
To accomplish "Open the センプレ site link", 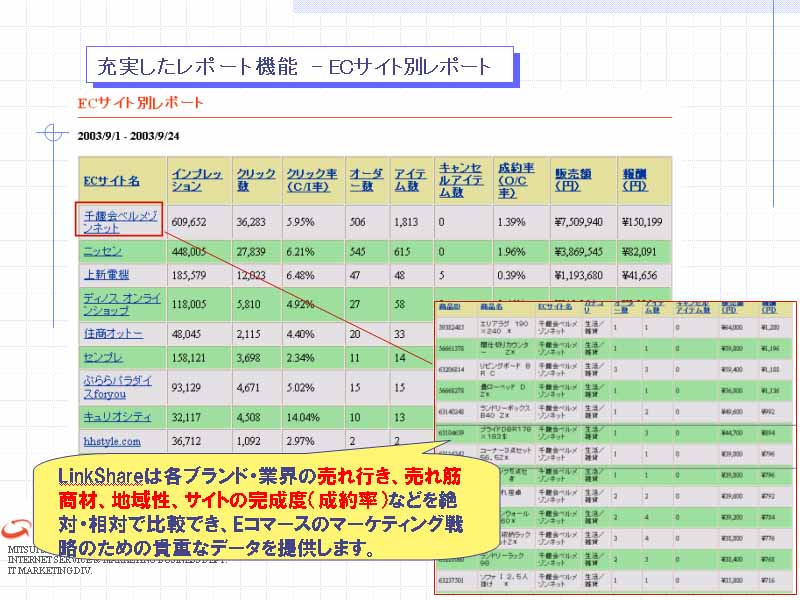I will click(x=103, y=358).
